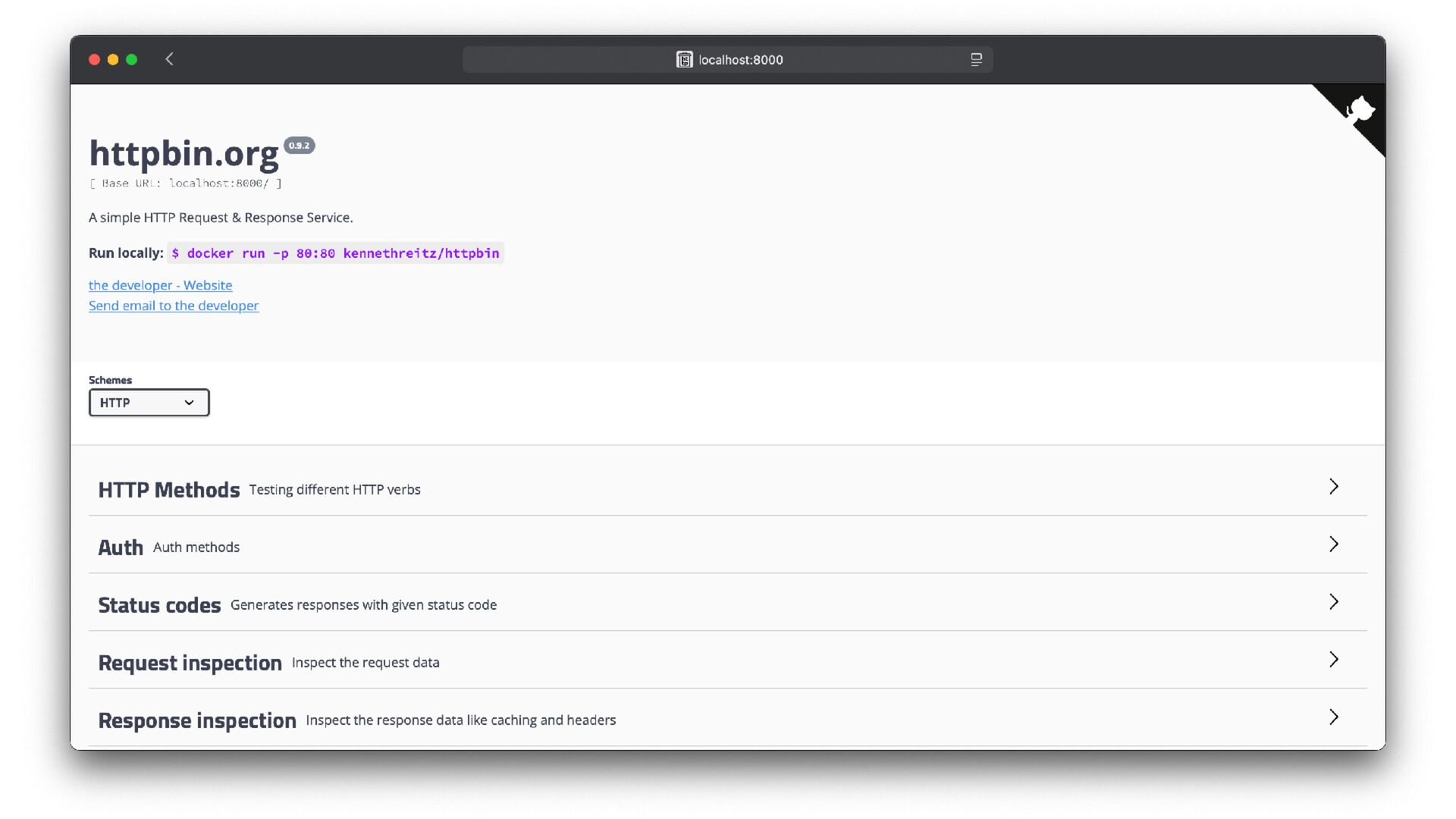The height and width of the screenshot is (819, 1456).
Task: Select the Status codes heading
Action: 159,605
